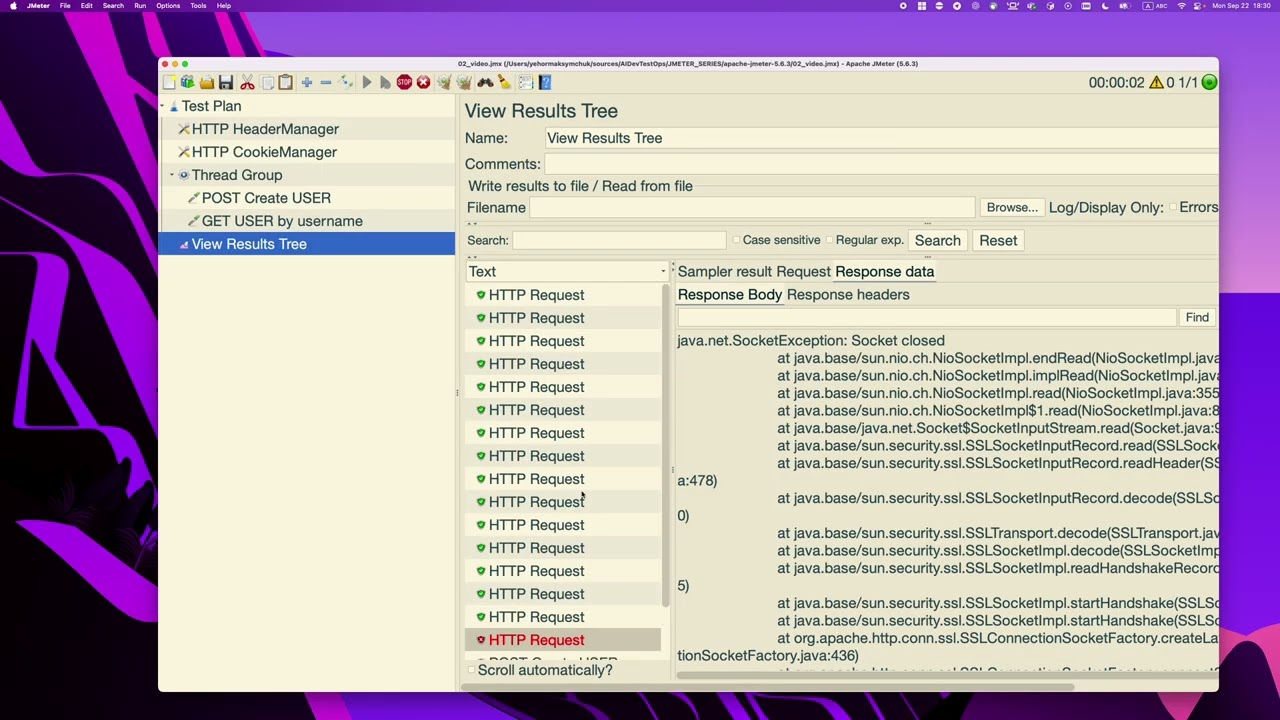Viewport: 1280px width, 720px height.
Task: Open the JMeter application menu
Action: (38, 6)
